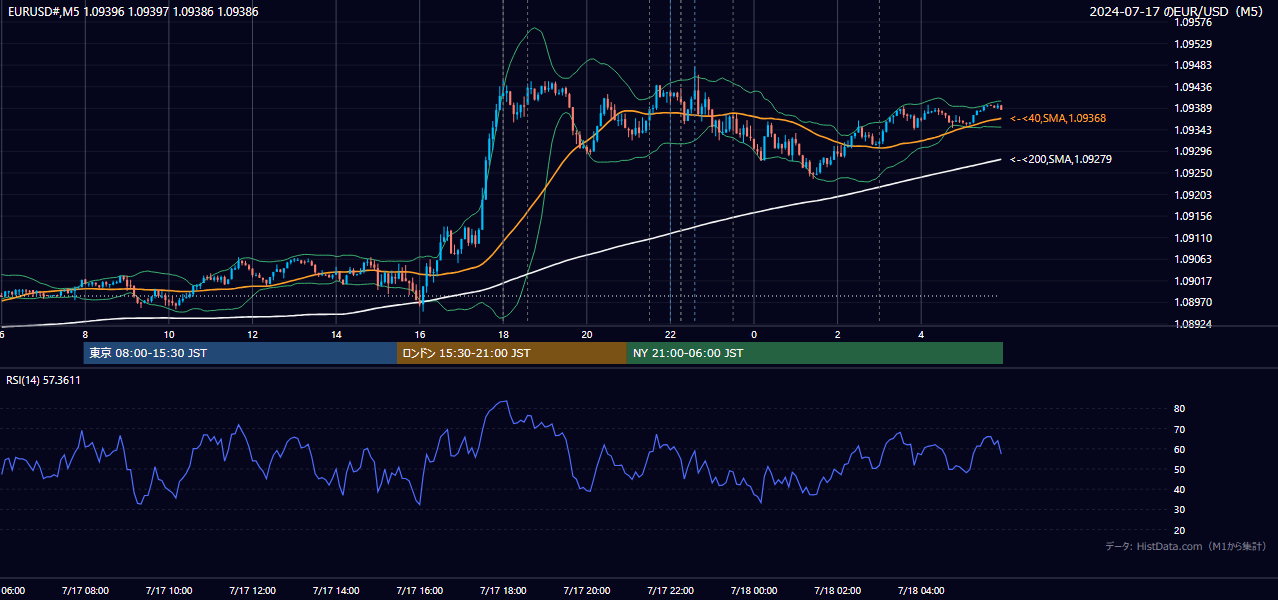Image resolution: width=1278 pixels, height=600 pixels.
Task: Click price axis value 1.09063
Action: (1193, 259)
